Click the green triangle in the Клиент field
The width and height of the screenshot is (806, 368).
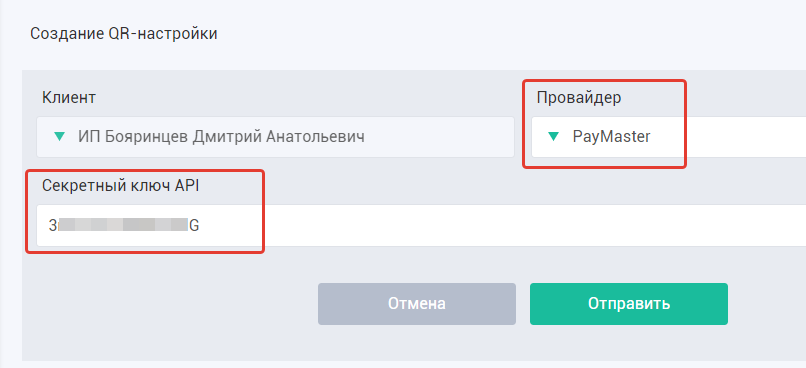[x=60, y=137]
